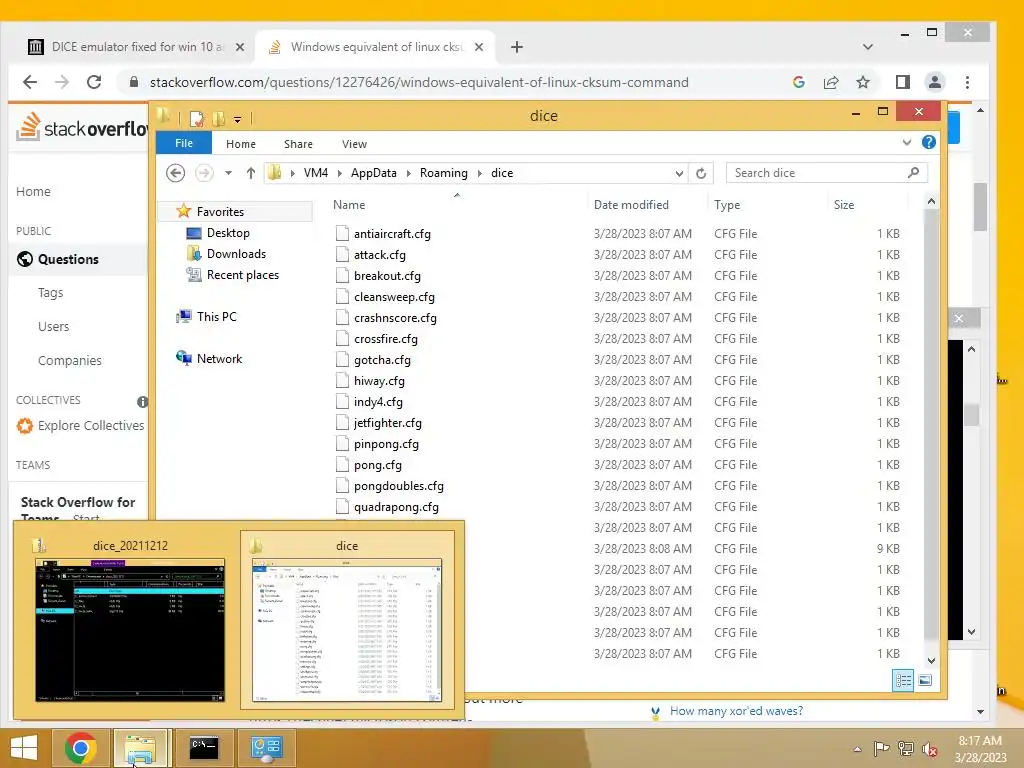Click the file icon next to antiaircraft.cfg
Image resolution: width=1024 pixels, height=768 pixels.
[x=342, y=233]
